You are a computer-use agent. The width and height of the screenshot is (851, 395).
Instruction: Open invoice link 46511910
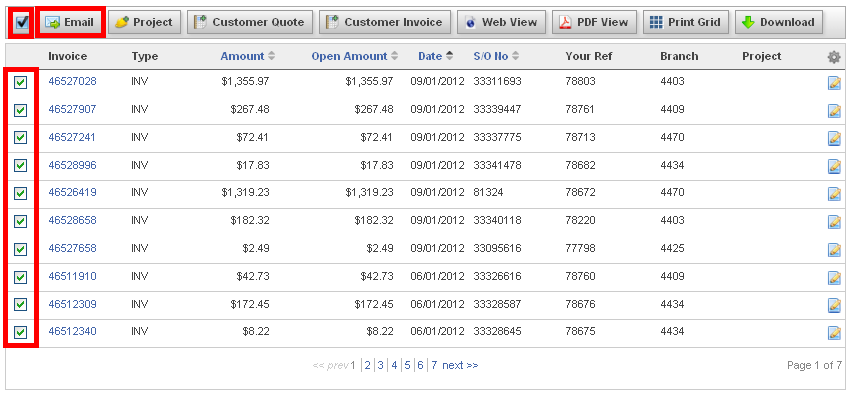pyautogui.click(x=72, y=276)
